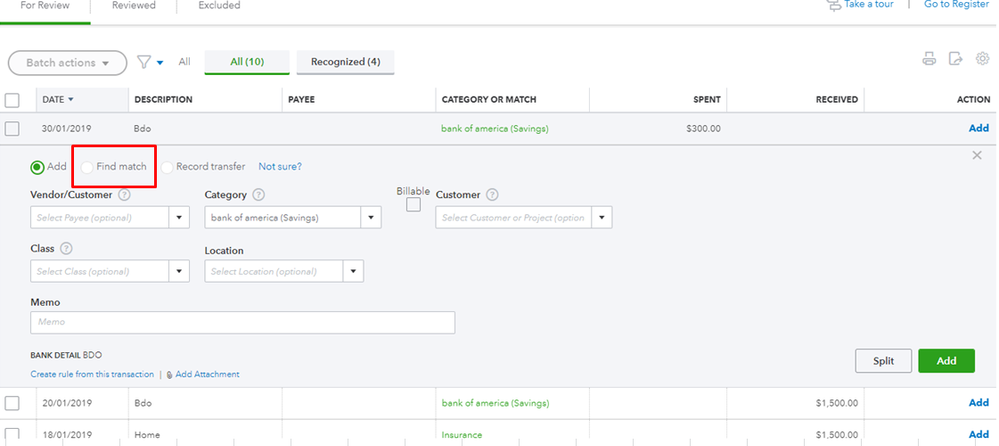Open the table settings gear icon
The image size is (999, 446).
pos(982,60)
